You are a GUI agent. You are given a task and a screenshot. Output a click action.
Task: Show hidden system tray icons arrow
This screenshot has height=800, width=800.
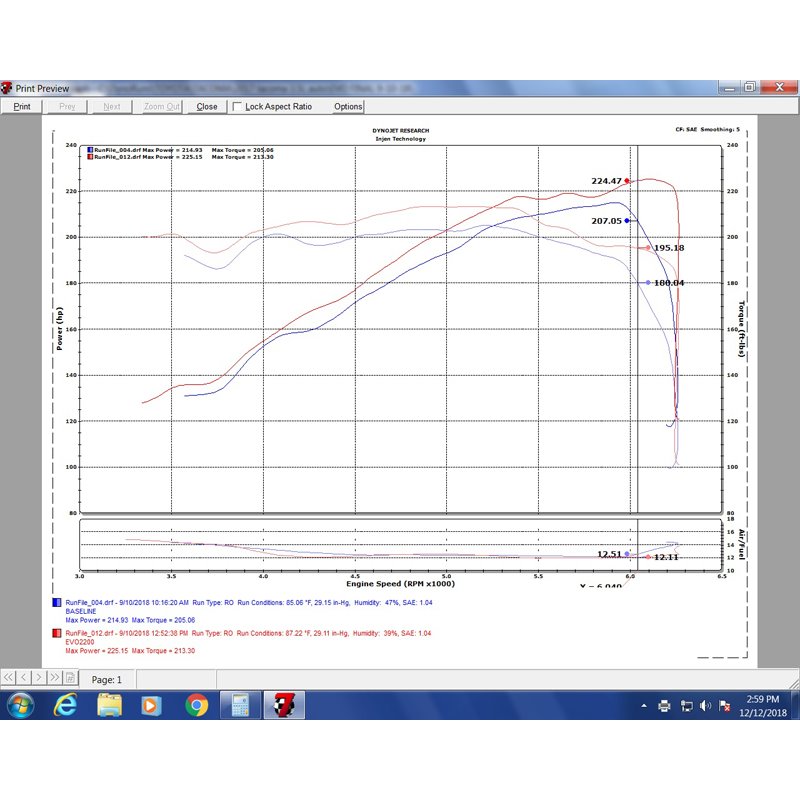click(x=644, y=706)
